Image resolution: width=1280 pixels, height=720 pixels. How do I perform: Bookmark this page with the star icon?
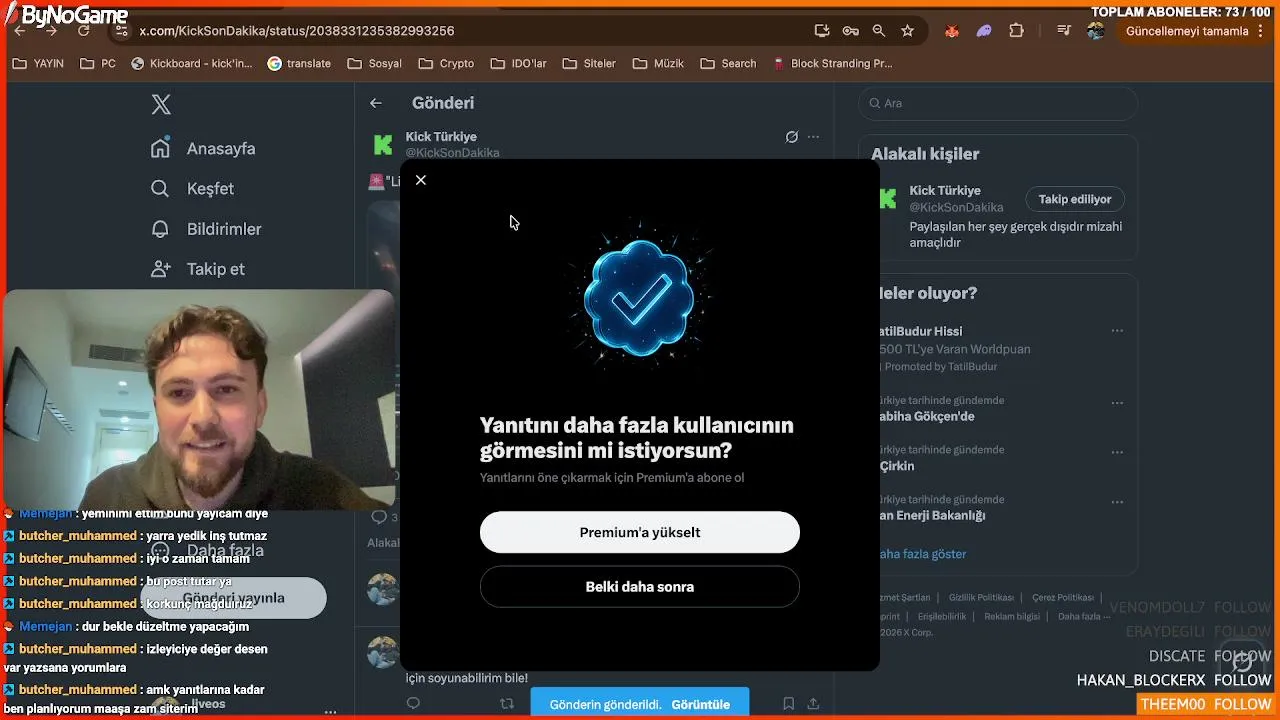click(908, 31)
